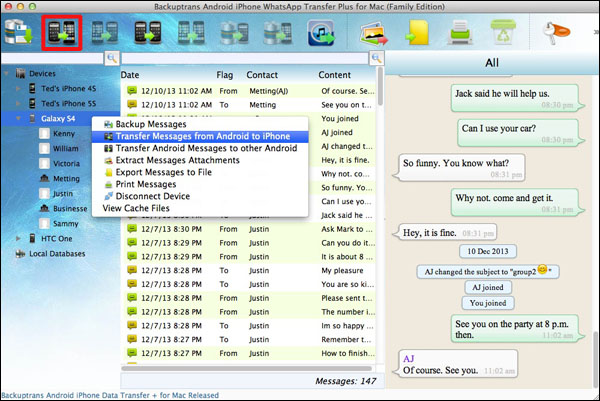
Task: Click the 'Of course. See you.' bubble from AJ
Action: pos(455,364)
